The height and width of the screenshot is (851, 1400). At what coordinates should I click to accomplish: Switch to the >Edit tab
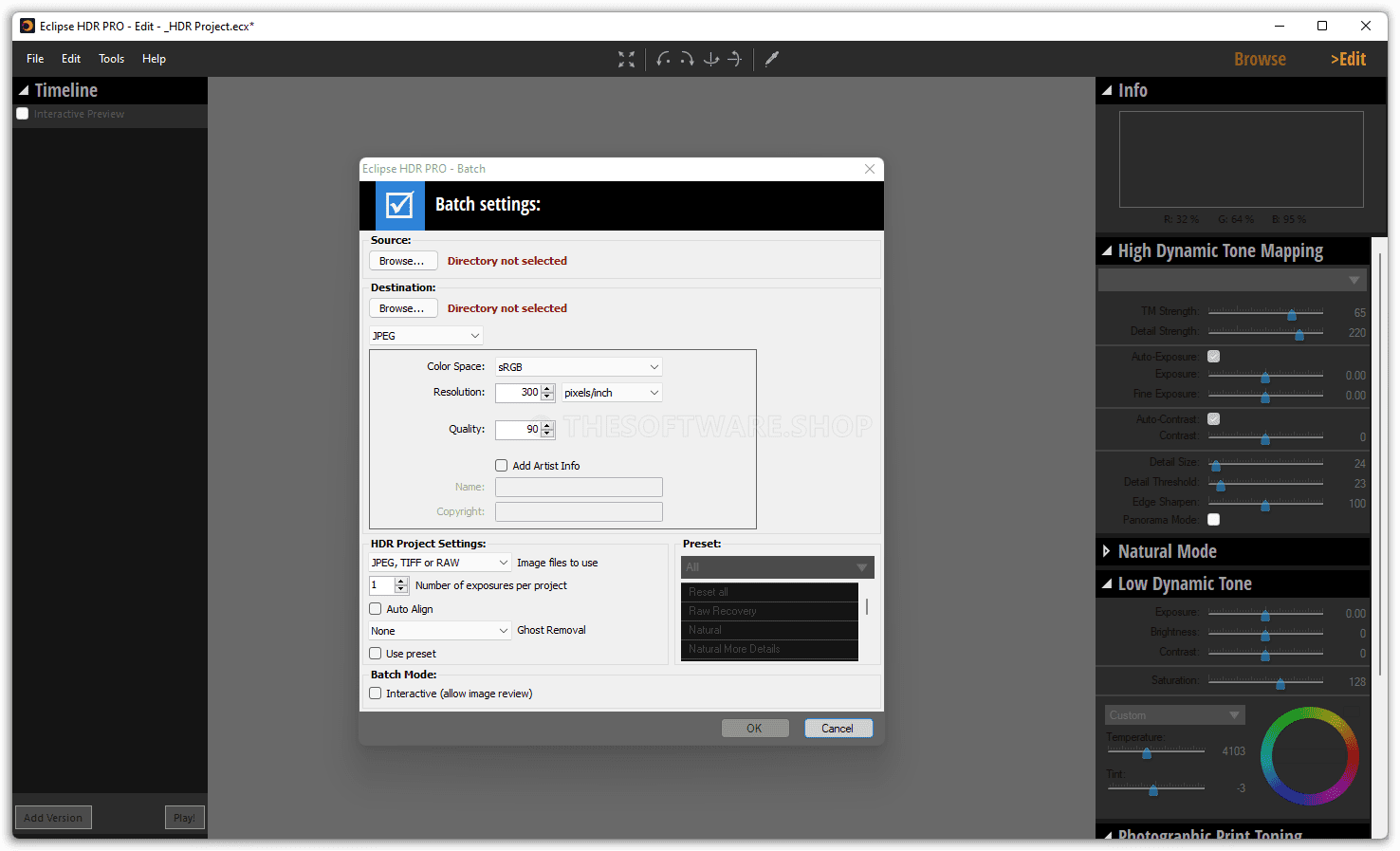coord(1348,59)
